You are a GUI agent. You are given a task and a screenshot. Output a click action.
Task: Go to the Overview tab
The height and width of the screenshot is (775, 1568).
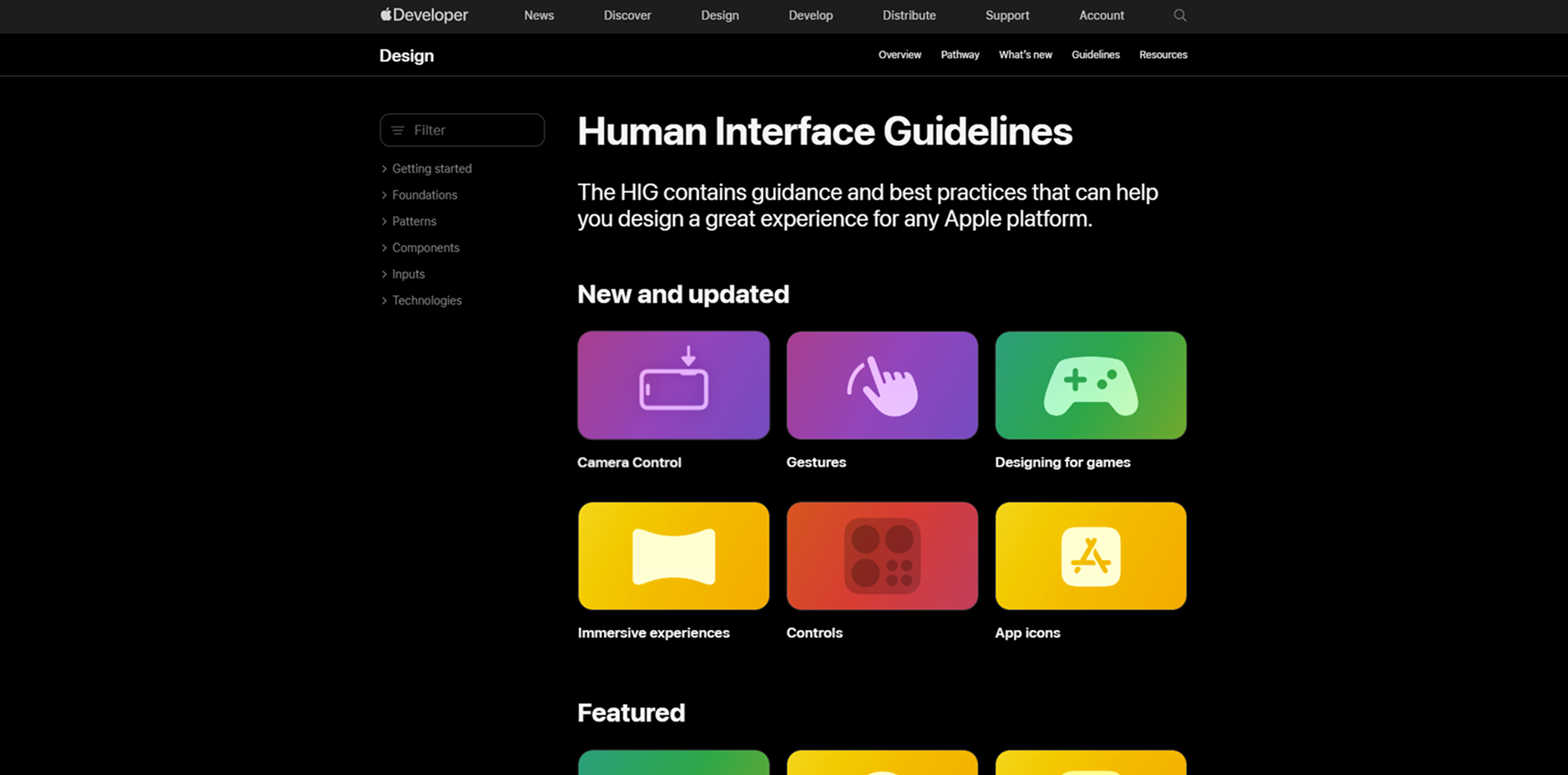[899, 54]
